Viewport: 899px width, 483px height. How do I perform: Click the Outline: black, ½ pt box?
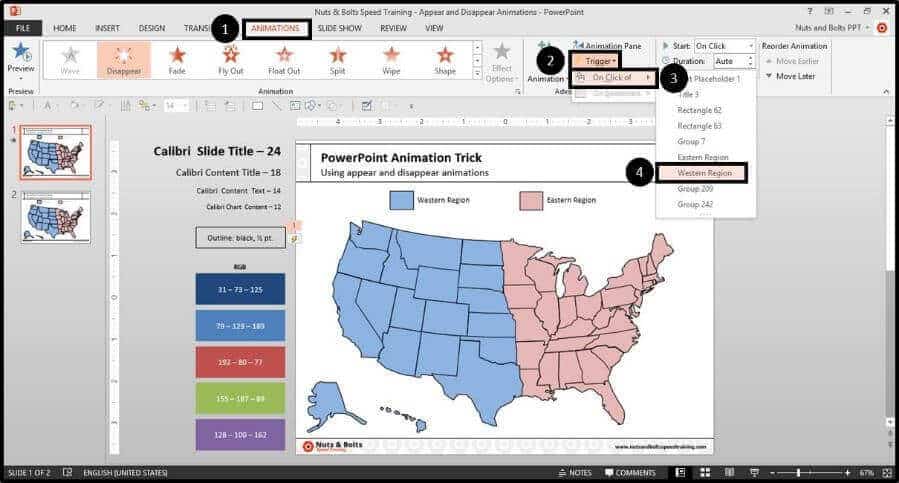pos(240,237)
